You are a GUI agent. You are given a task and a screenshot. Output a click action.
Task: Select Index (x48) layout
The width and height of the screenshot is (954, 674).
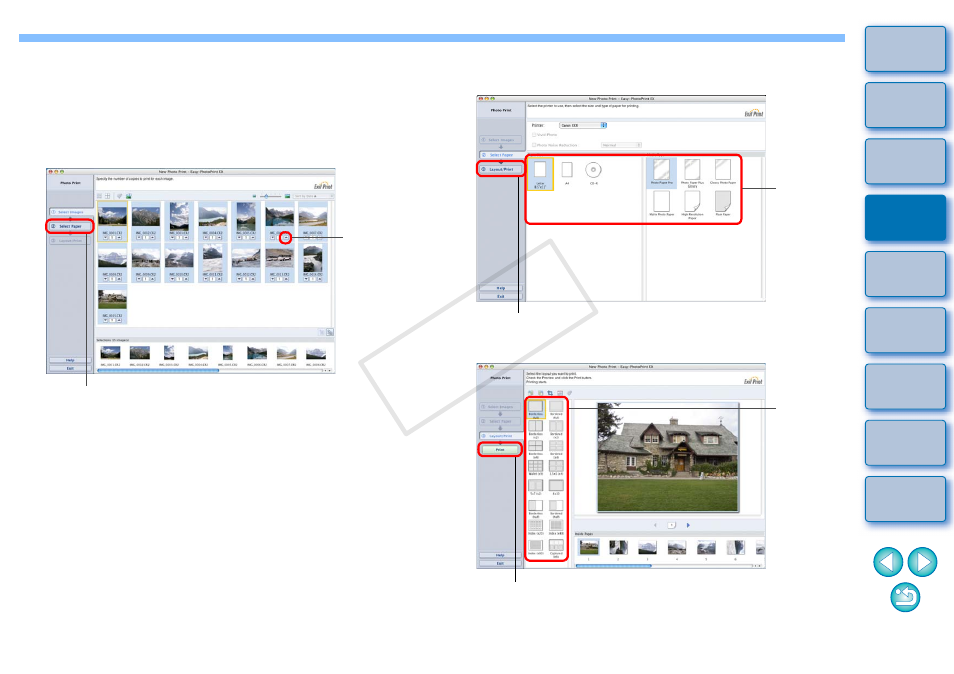[x=556, y=527]
